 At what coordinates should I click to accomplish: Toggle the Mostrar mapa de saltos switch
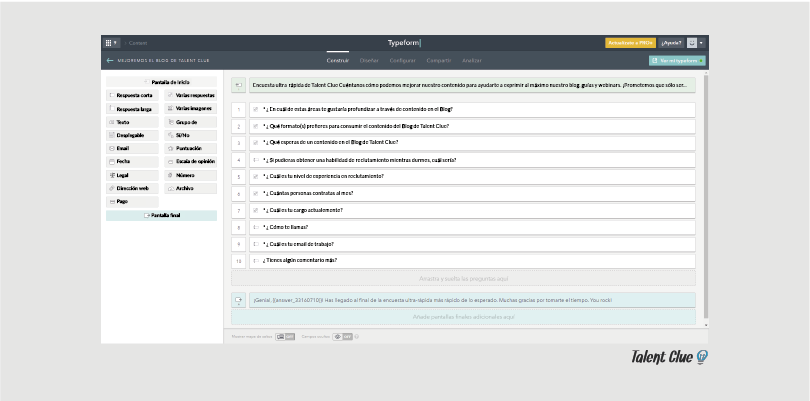(285, 337)
